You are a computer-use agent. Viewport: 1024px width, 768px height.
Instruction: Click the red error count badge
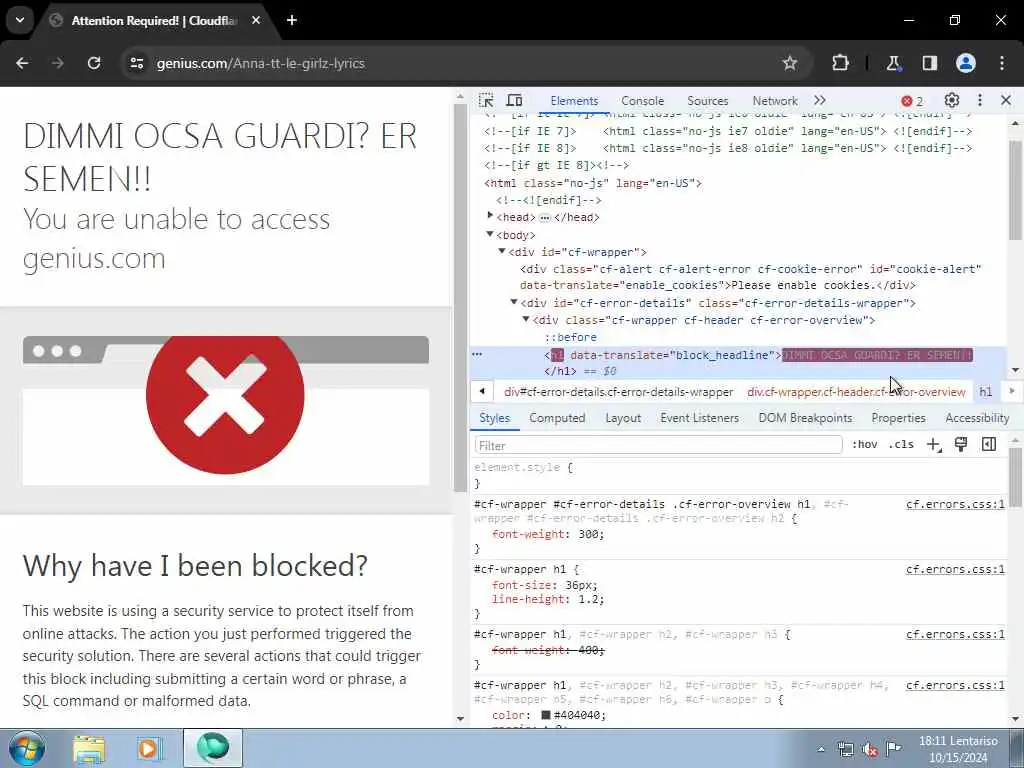[x=912, y=101]
